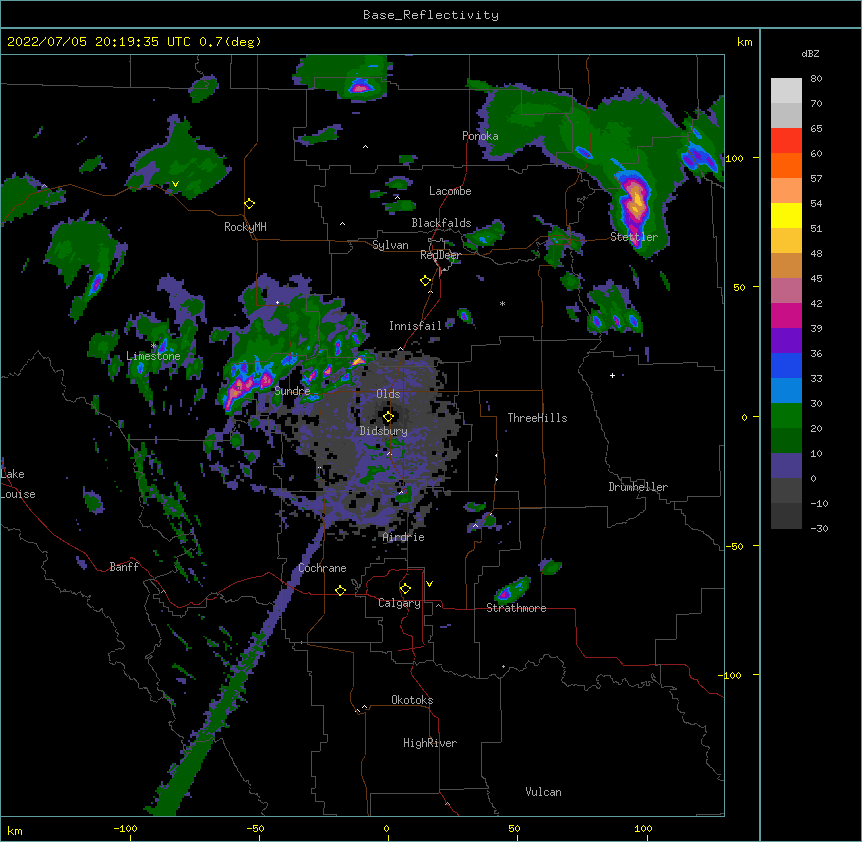Click the Didsbury label
Screen dimensions: 862x842
pyautogui.click(x=384, y=431)
